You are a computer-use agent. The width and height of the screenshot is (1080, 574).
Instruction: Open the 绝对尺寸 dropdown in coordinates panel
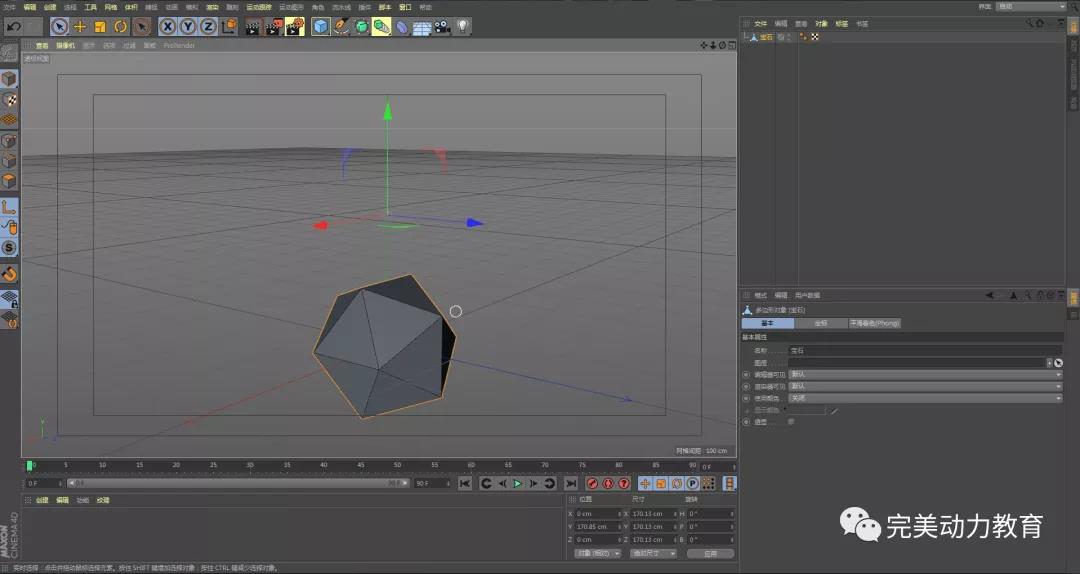(653, 553)
